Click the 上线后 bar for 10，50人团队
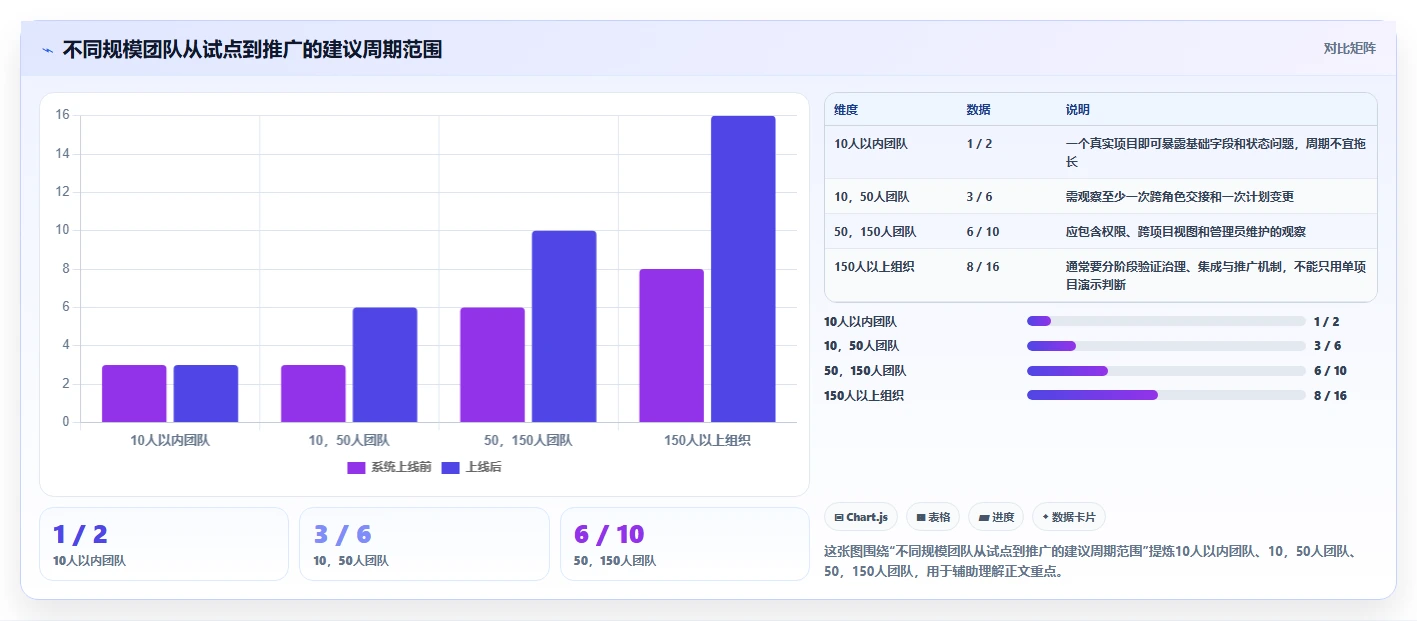Screen dimensions: 1417x621 [x=385, y=365]
